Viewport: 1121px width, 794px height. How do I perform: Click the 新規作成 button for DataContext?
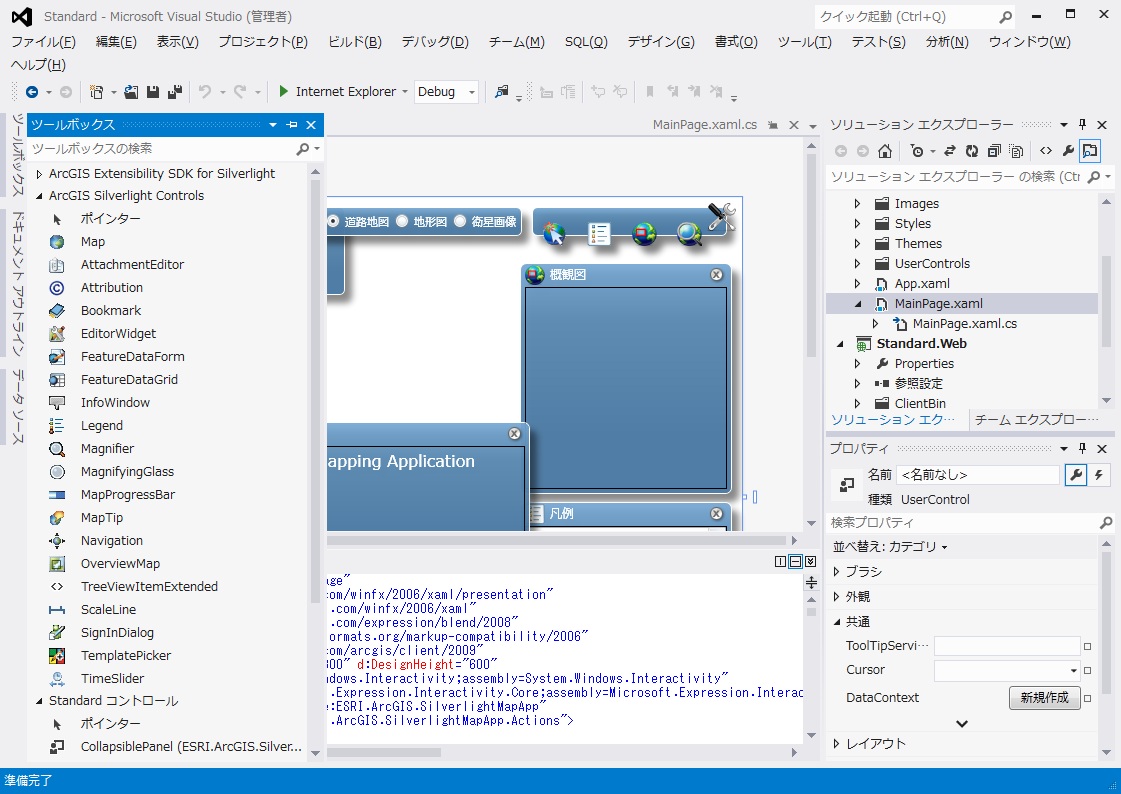pos(1045,698)
